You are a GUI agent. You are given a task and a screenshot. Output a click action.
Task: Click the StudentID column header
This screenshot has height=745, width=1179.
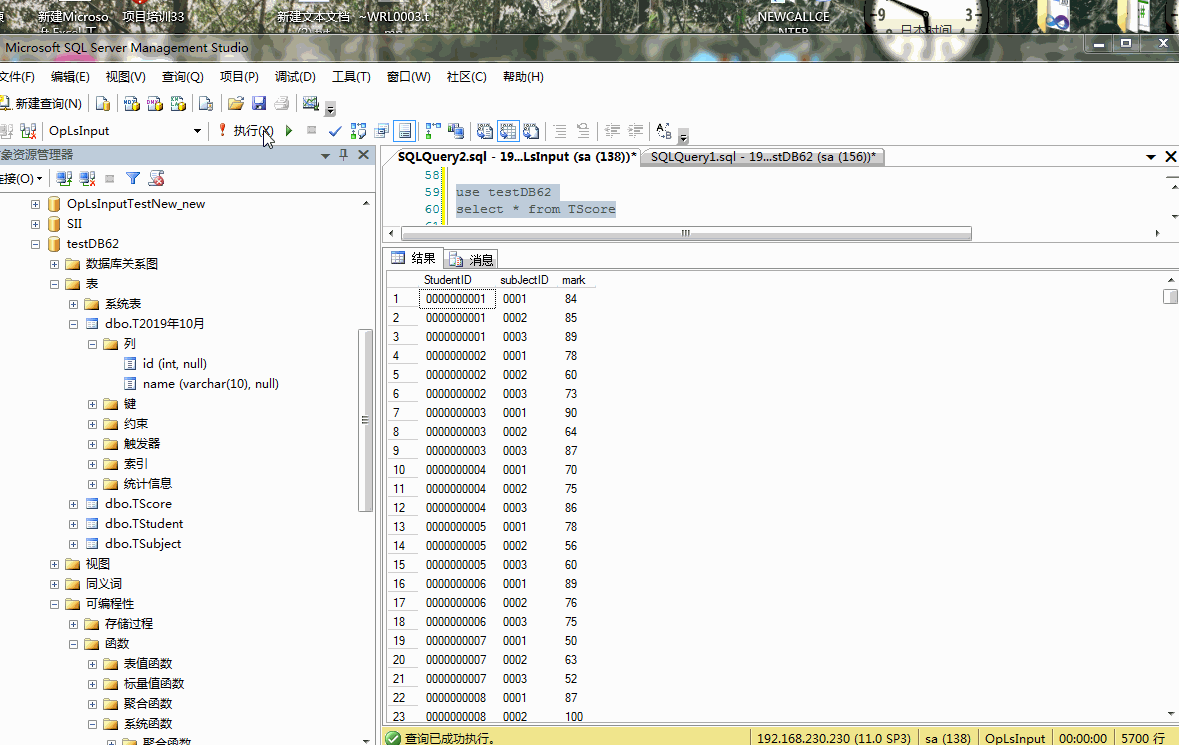pyautogui.click(x=447, y=280)
